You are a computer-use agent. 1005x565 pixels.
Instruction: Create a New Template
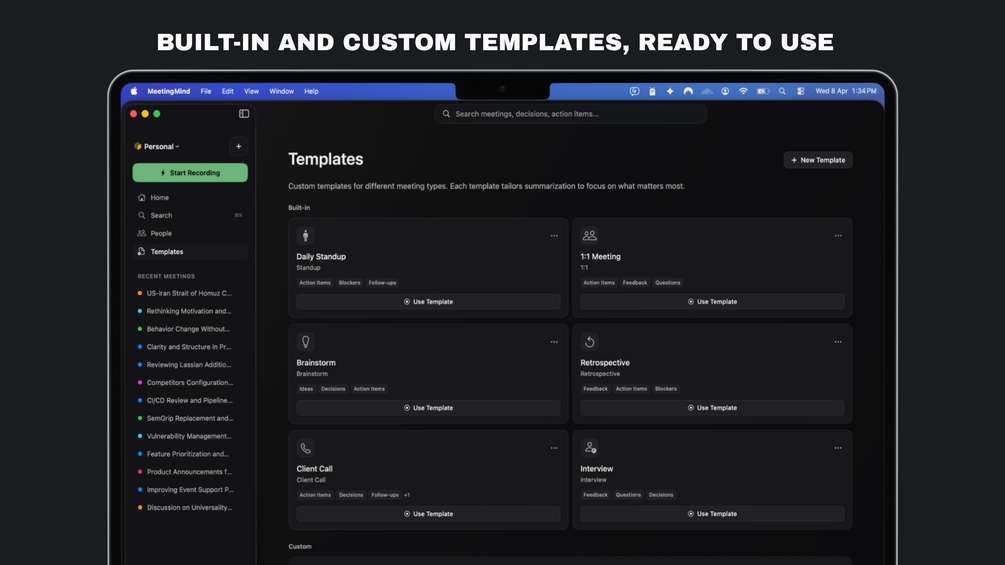[x=818, y=160]
